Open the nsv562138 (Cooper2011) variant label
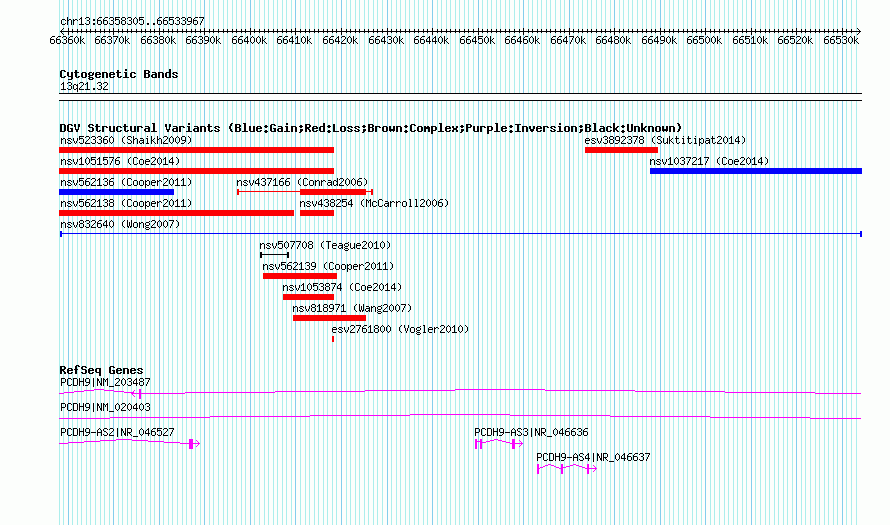Viewport: 890px width, 525px height. pyautogui.click(x=126, y=203)
